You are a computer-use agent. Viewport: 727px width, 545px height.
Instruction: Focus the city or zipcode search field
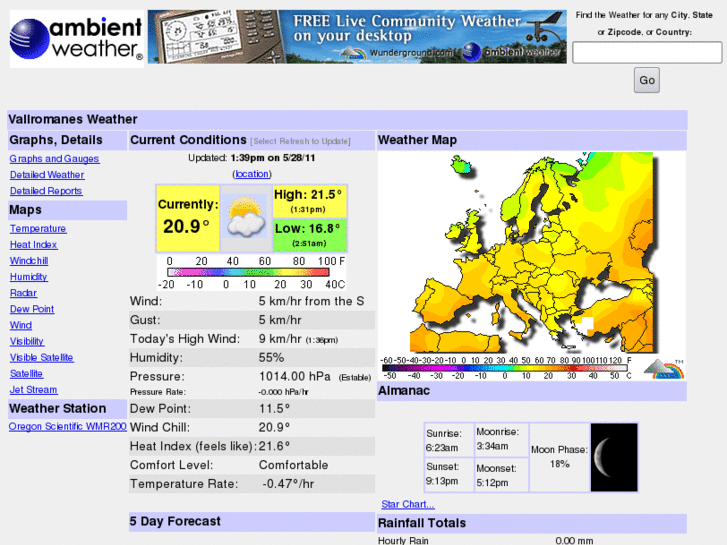tap(647, 52)
